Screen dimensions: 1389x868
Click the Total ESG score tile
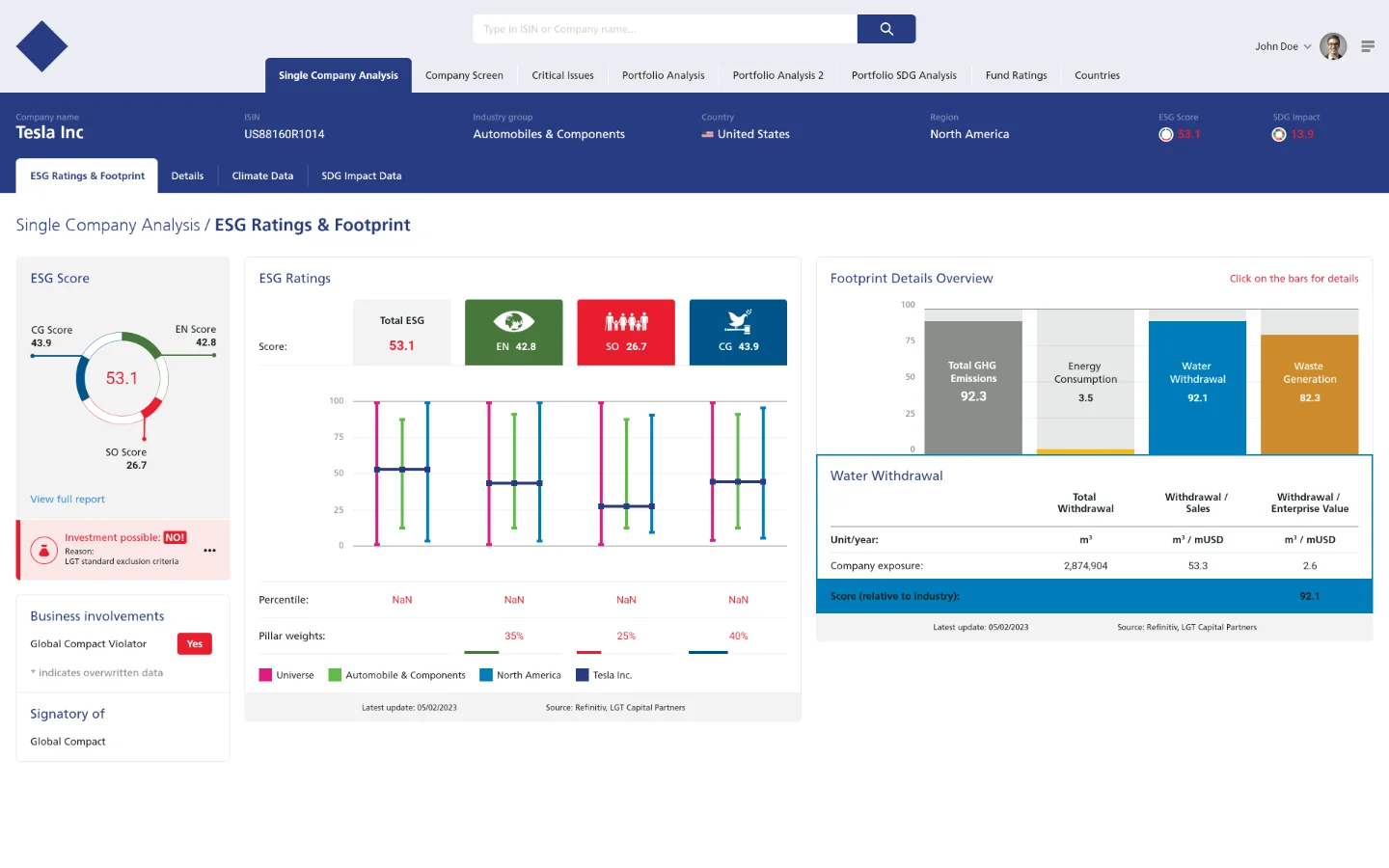402,333
